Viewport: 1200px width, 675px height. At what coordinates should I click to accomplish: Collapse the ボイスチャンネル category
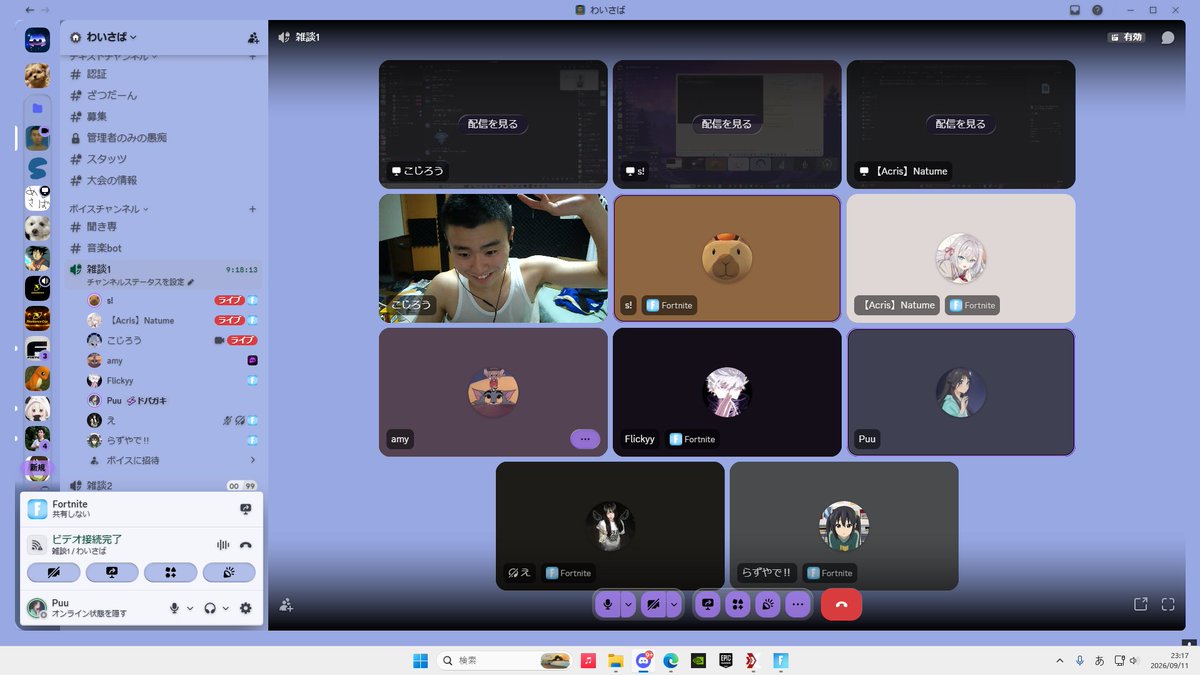click(x=108, y=209)
